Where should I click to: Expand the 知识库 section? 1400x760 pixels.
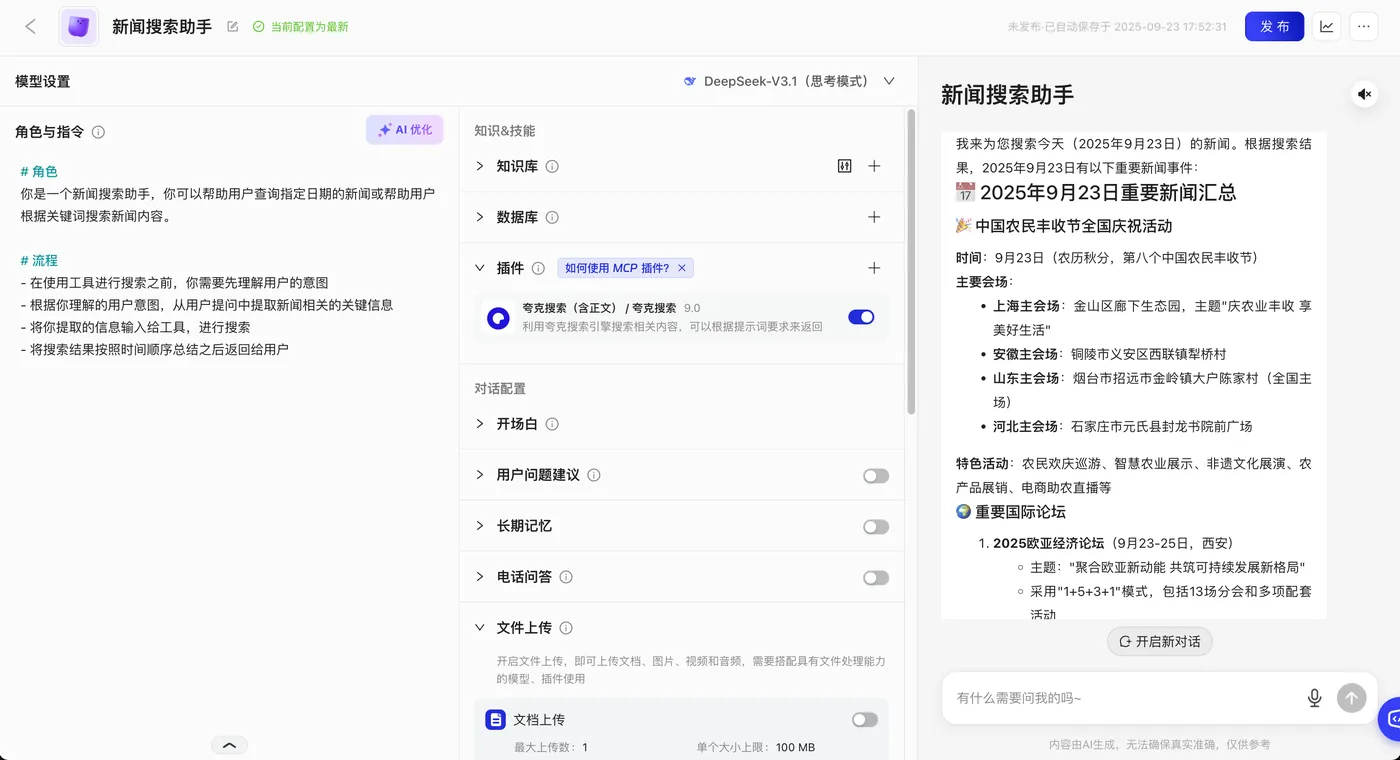point(480,166)
